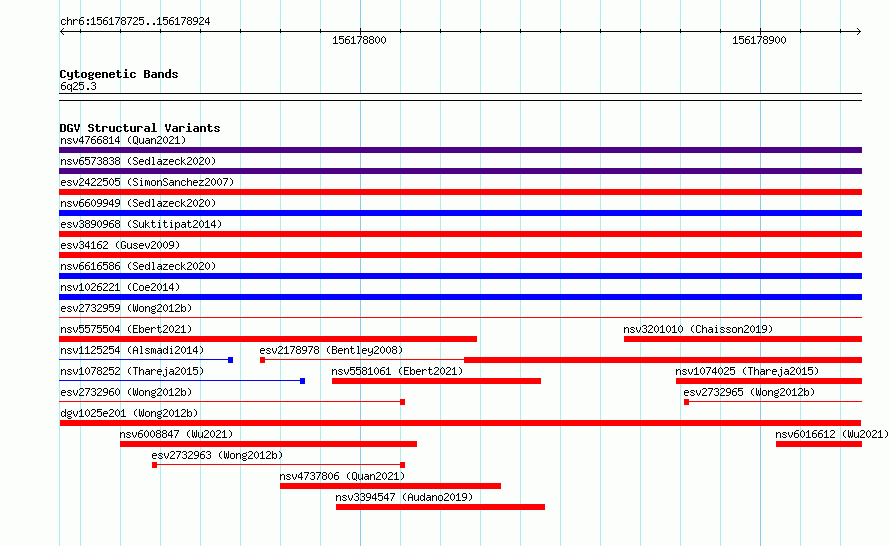This screenshot has width=890, height=546.
Task: Click nsv4737806 (Quan2021) label
Action: 342,476
